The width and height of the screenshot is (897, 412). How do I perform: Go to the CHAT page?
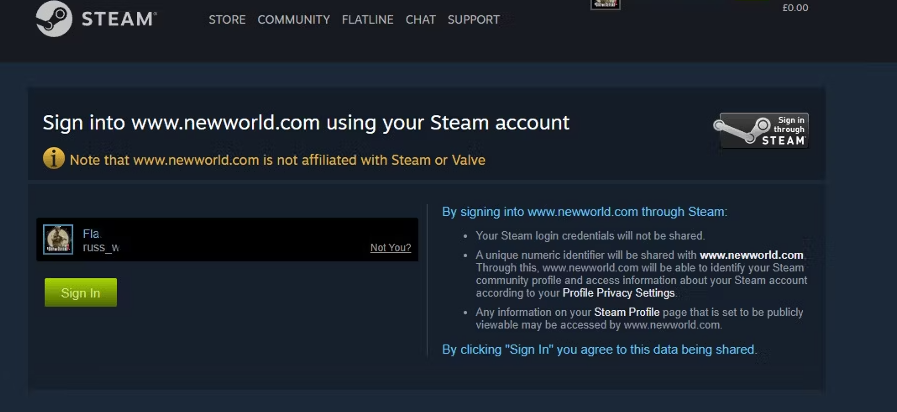coord(420,19)
